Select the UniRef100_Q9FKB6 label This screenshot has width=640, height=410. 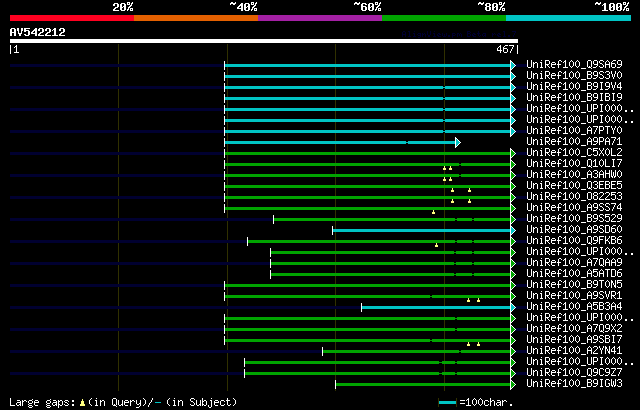pyautogui.click(x=574, y=241)
